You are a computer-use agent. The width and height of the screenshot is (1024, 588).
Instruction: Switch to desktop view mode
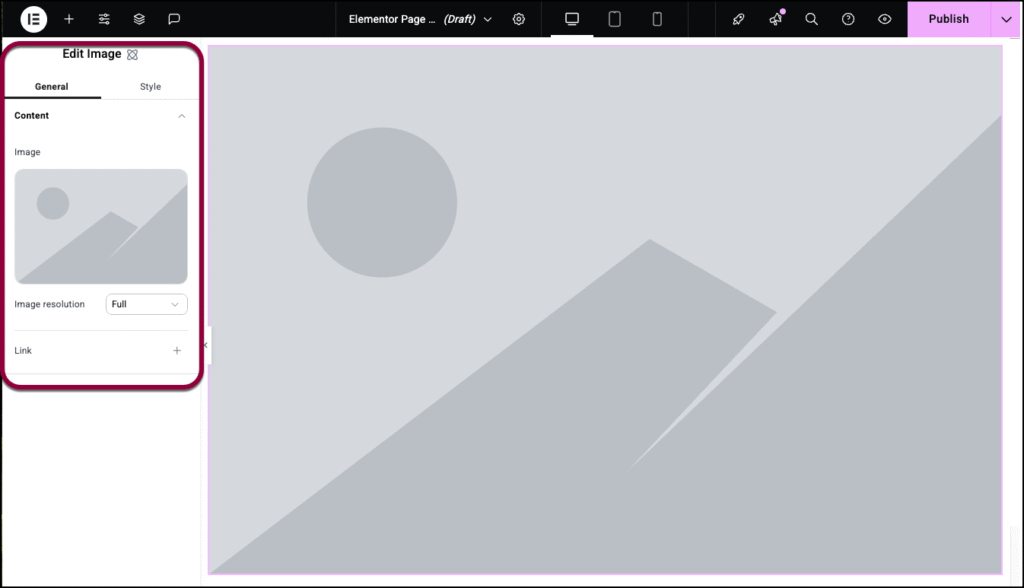(572, 19)
